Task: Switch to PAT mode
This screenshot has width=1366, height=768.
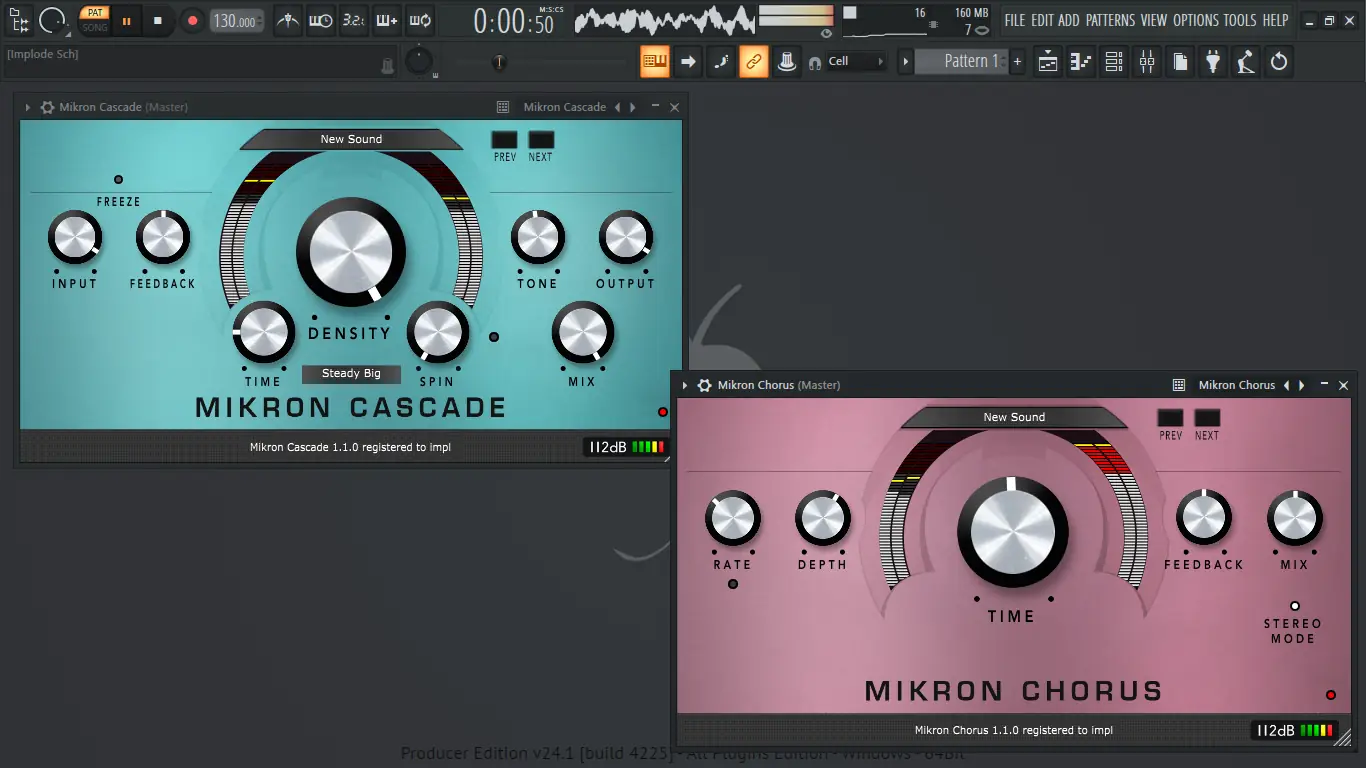Action: tap(94, 13)
